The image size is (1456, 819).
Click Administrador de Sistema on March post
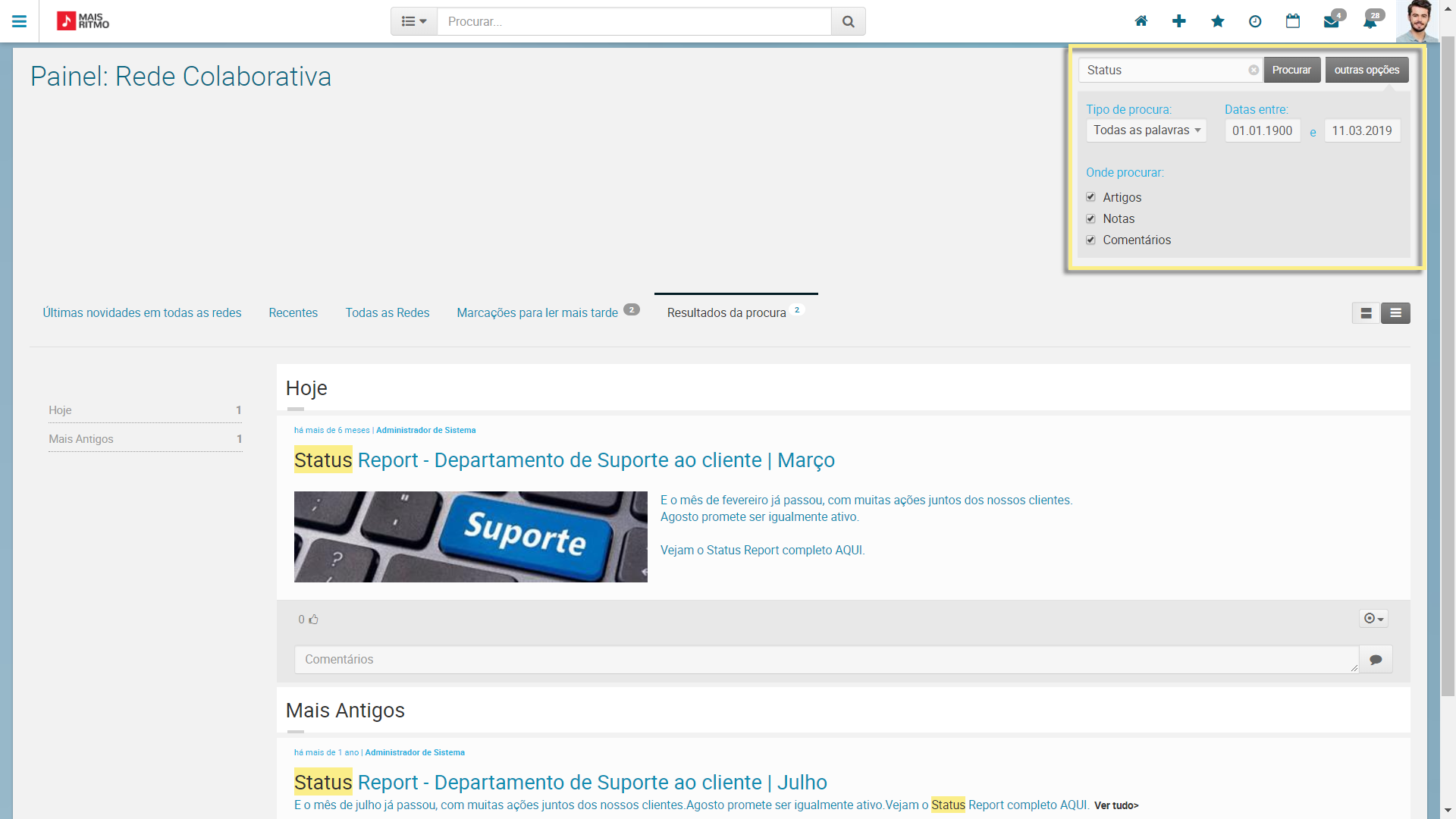coord(426,430)
